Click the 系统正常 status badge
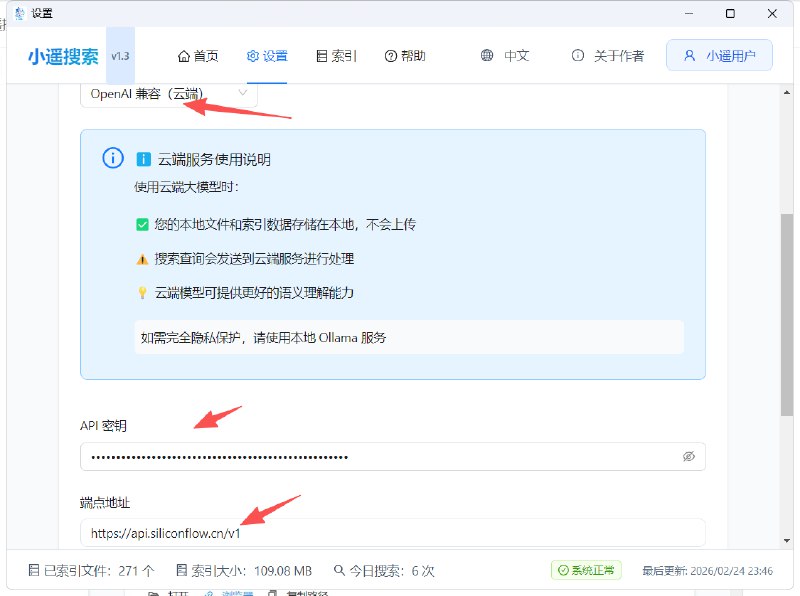Screen dimensions: 800x596 coord(584,570)
